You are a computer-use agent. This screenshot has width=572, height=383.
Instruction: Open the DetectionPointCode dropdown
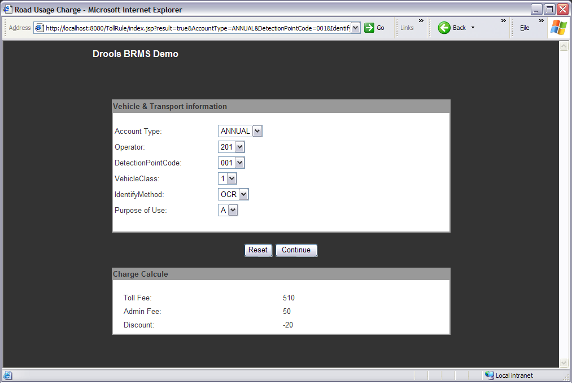point(239,163)
